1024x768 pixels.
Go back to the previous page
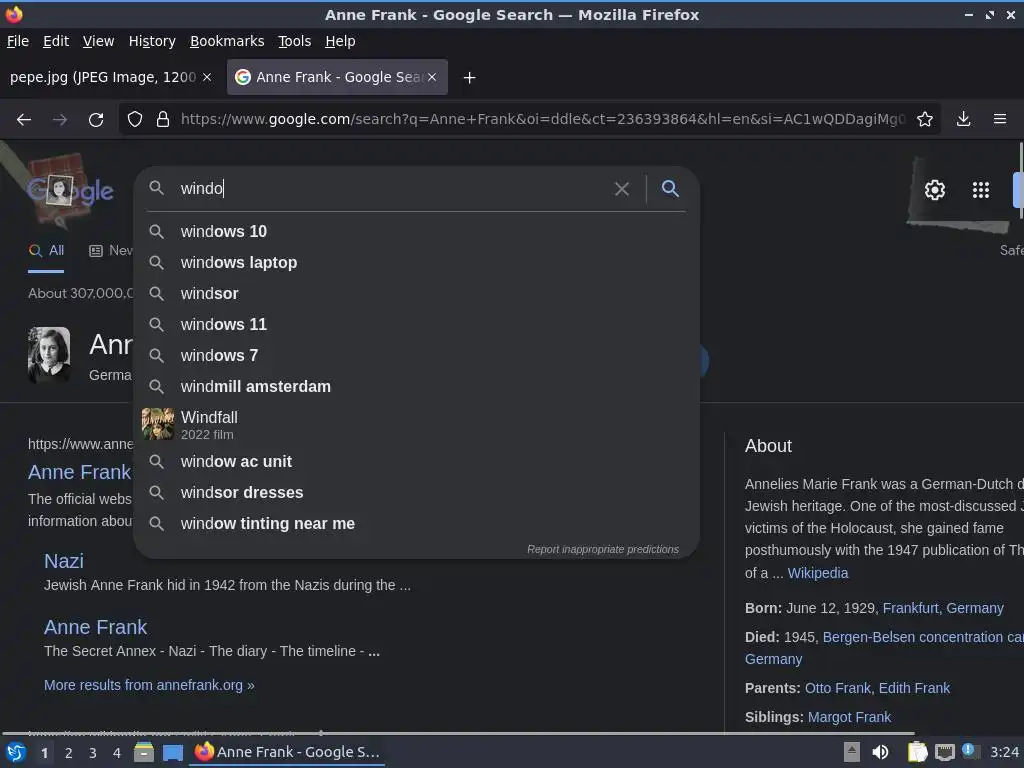click(x=24, y=120)
